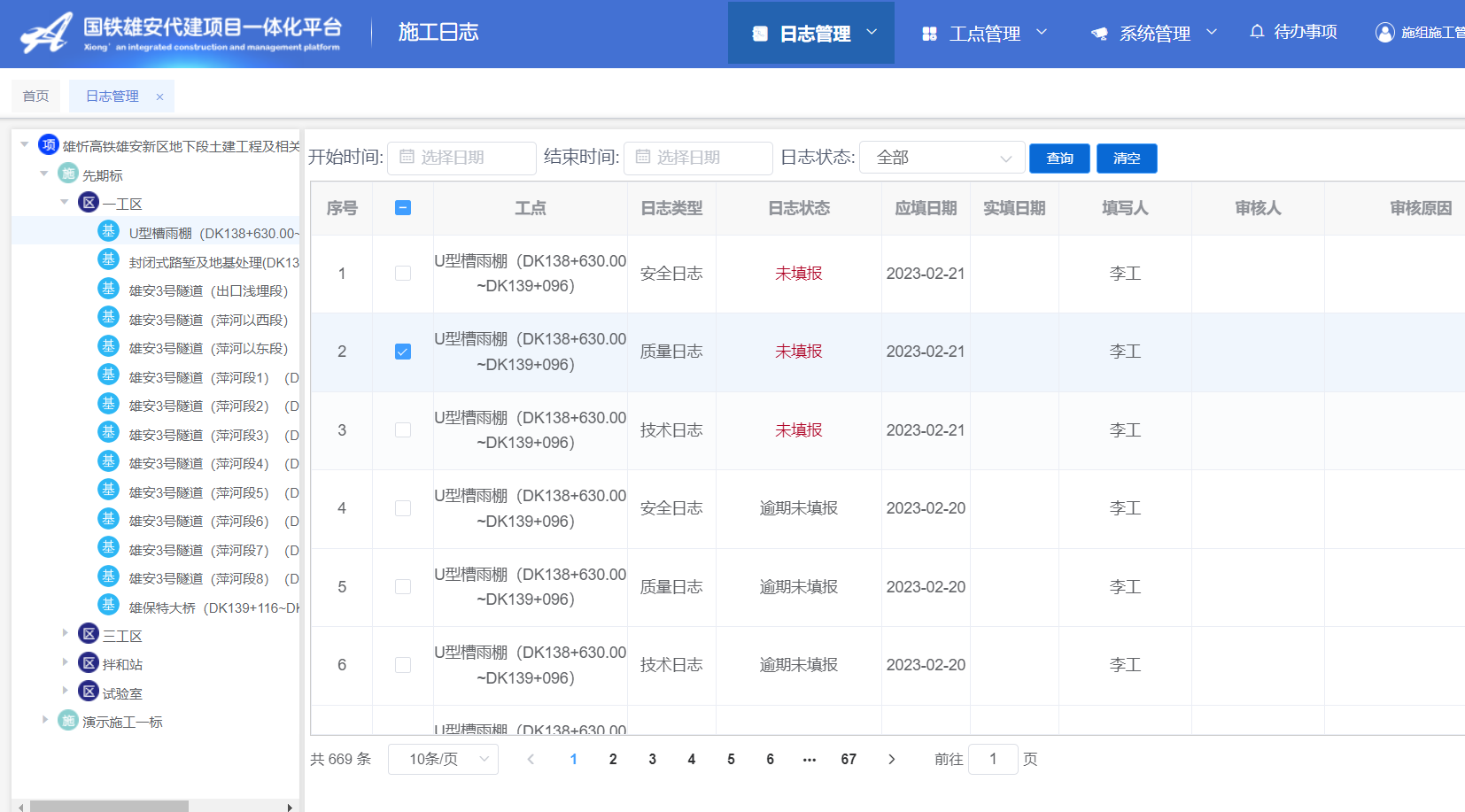Go to page 67 in pagination
1465x812 pixels.
tap(849, 759)
